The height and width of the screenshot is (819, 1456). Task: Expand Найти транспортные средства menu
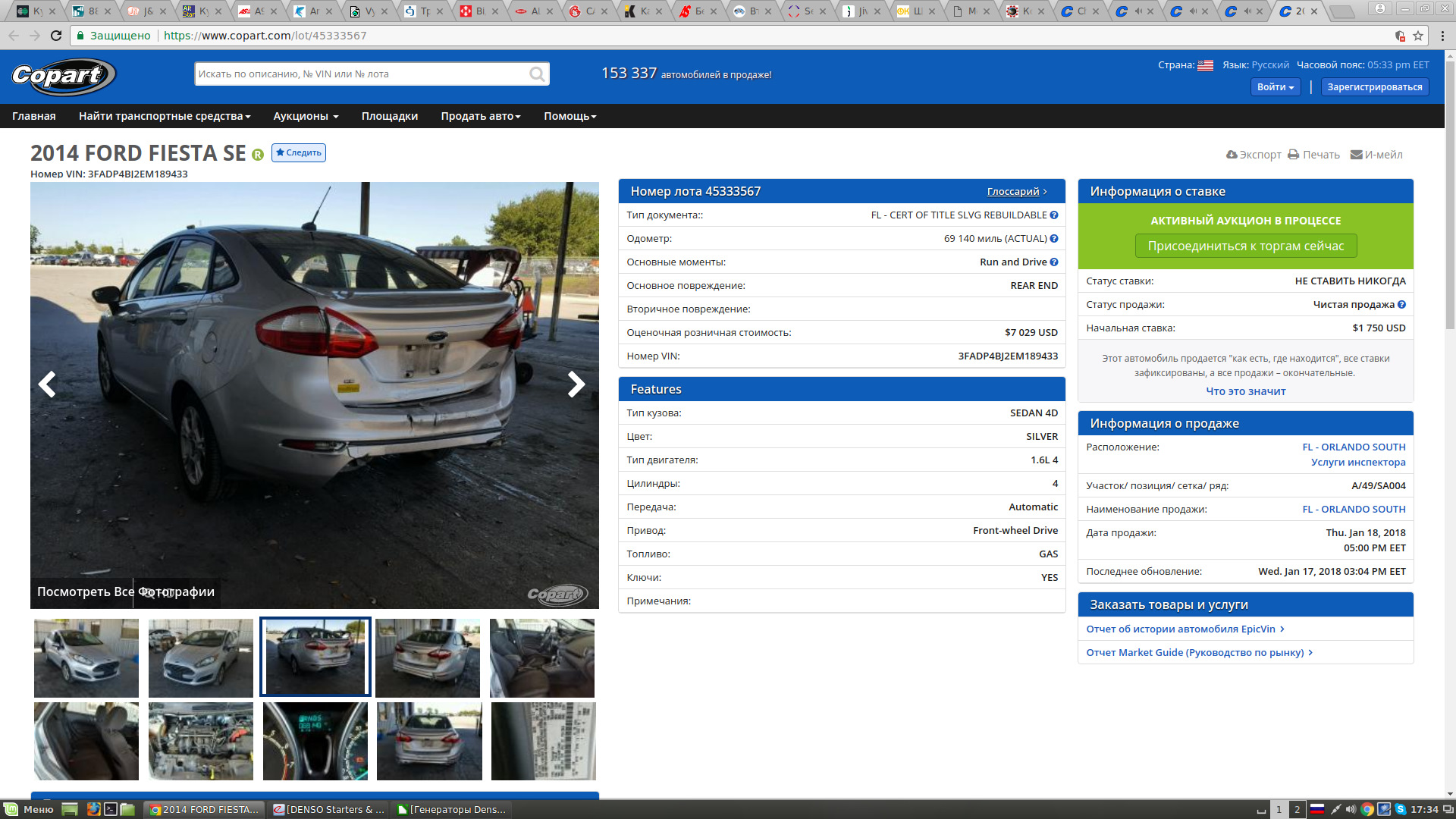pos(165,116)
